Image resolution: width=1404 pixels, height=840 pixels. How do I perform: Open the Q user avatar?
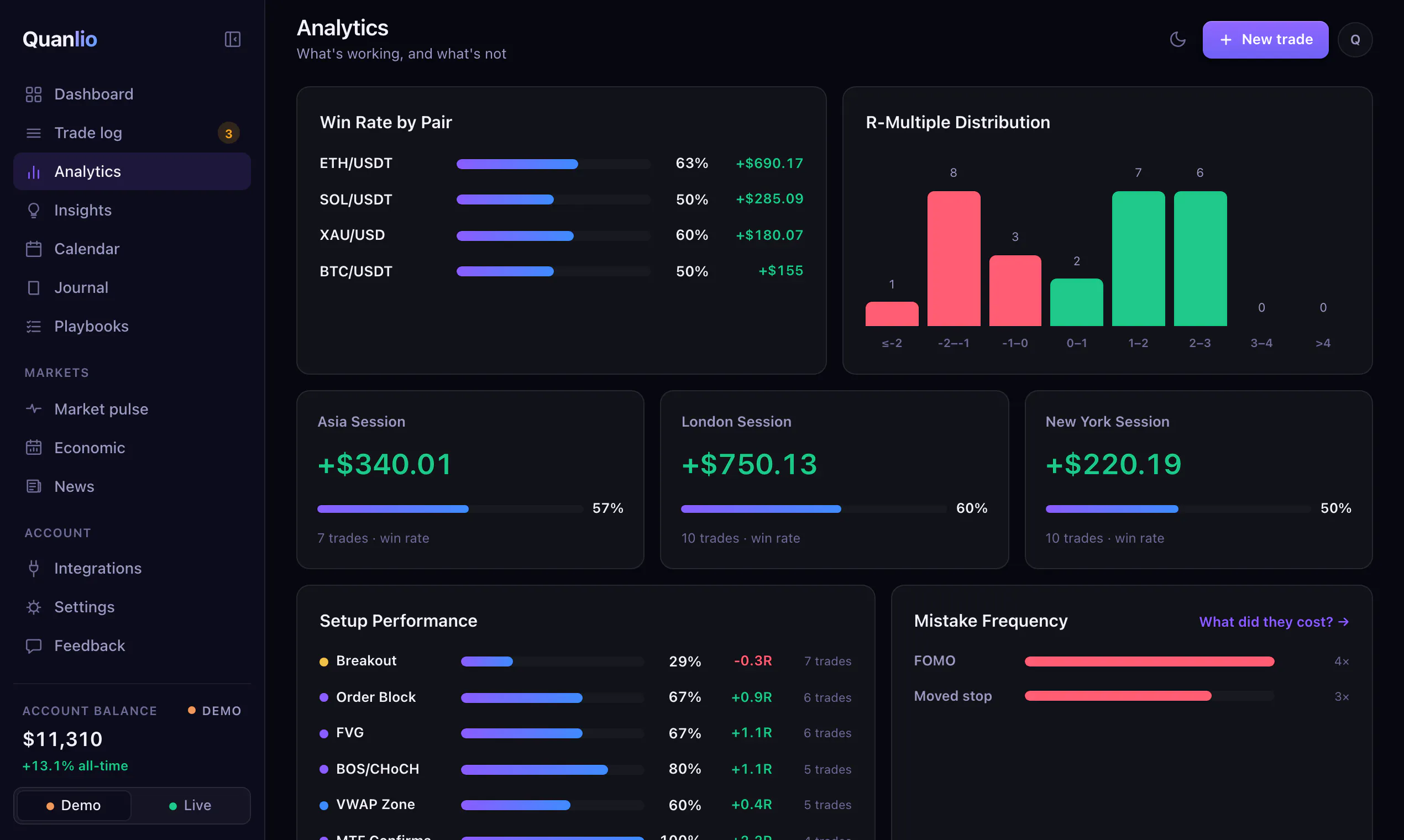coord(1355,40)
